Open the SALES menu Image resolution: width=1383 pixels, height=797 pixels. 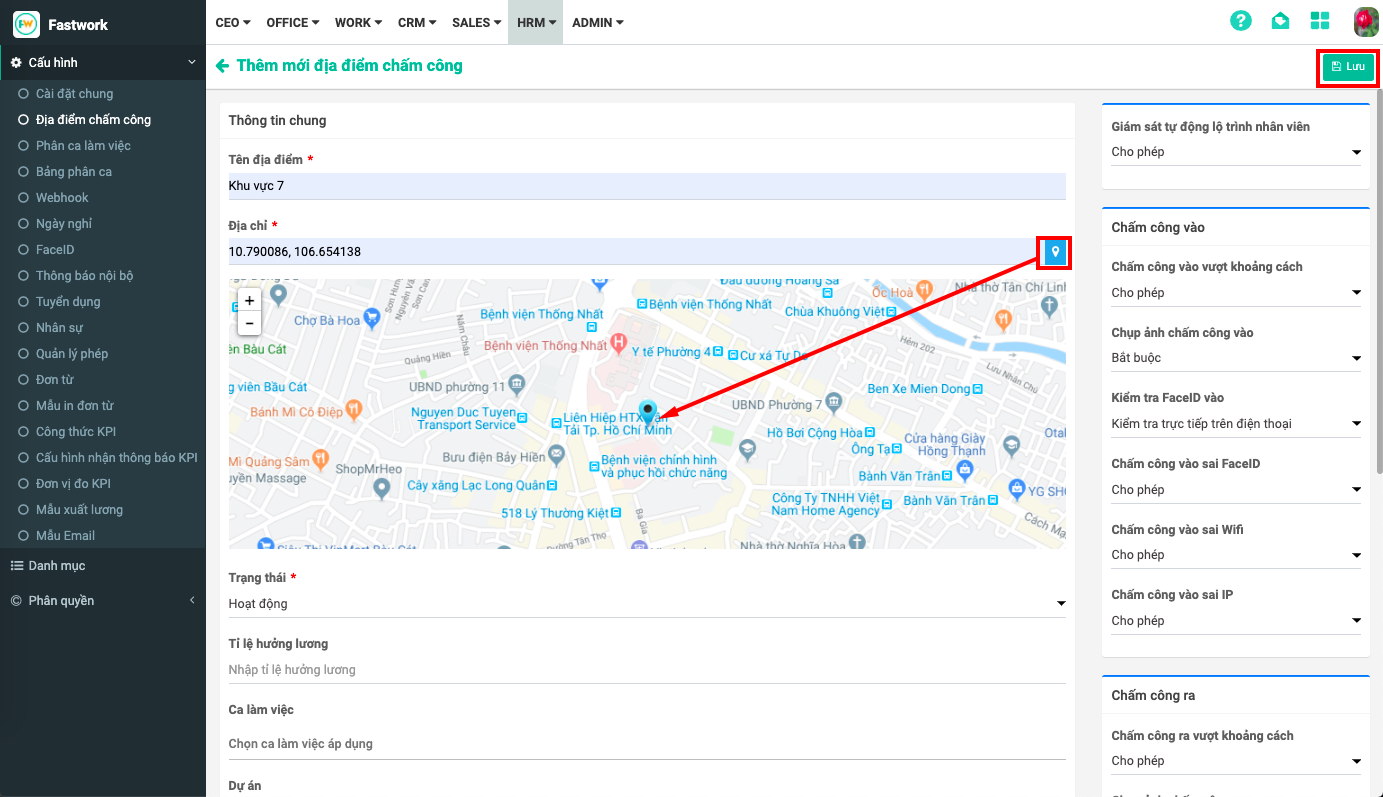[476, 22]
